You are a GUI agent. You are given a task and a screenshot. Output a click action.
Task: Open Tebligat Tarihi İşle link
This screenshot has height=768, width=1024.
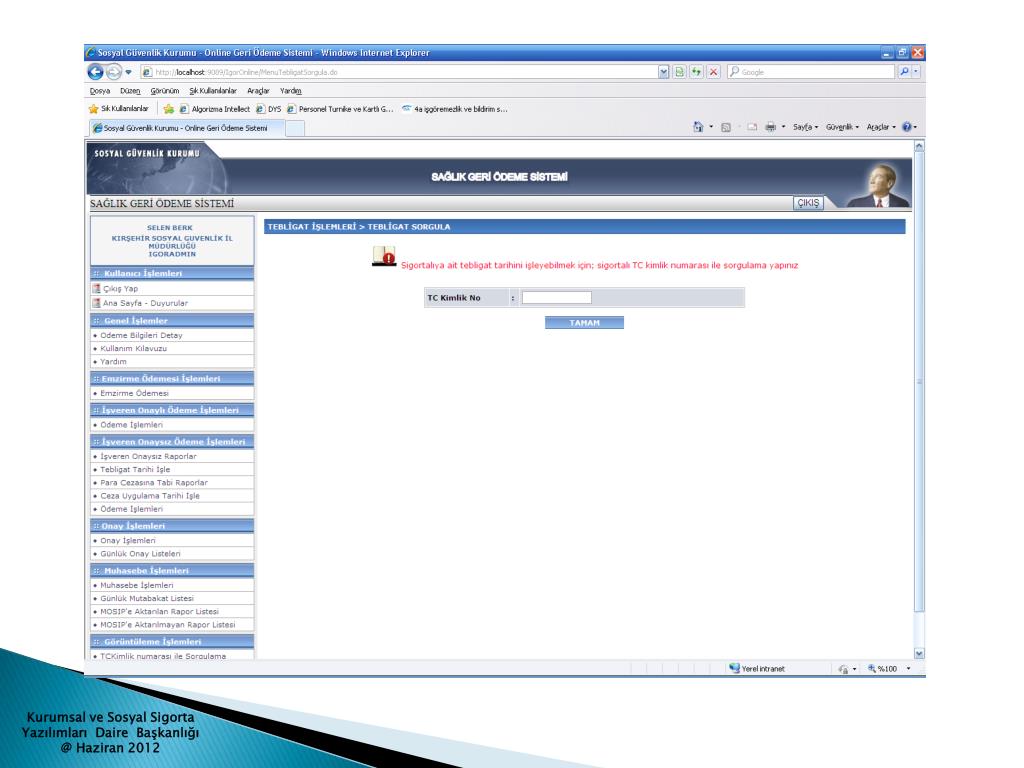135,470
